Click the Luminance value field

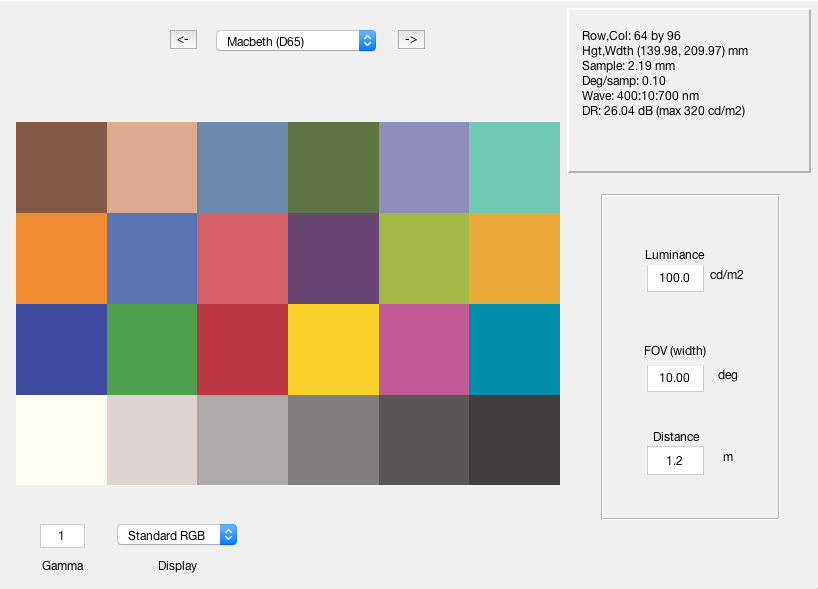675,278
